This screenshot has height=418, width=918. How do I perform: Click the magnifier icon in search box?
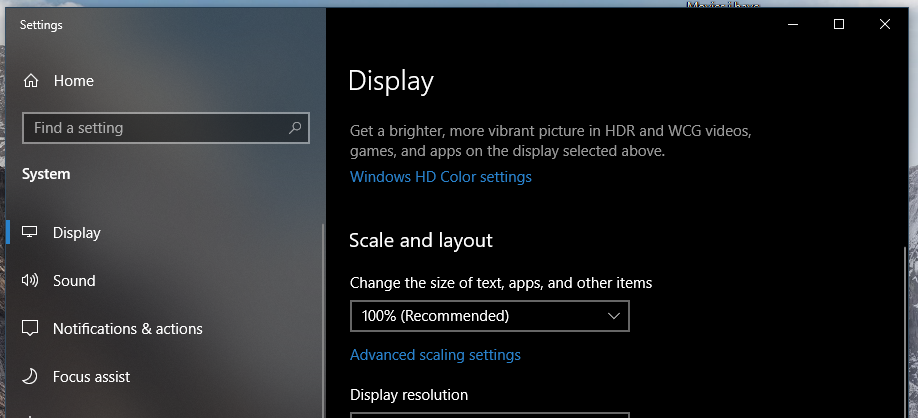pos(295,128)
